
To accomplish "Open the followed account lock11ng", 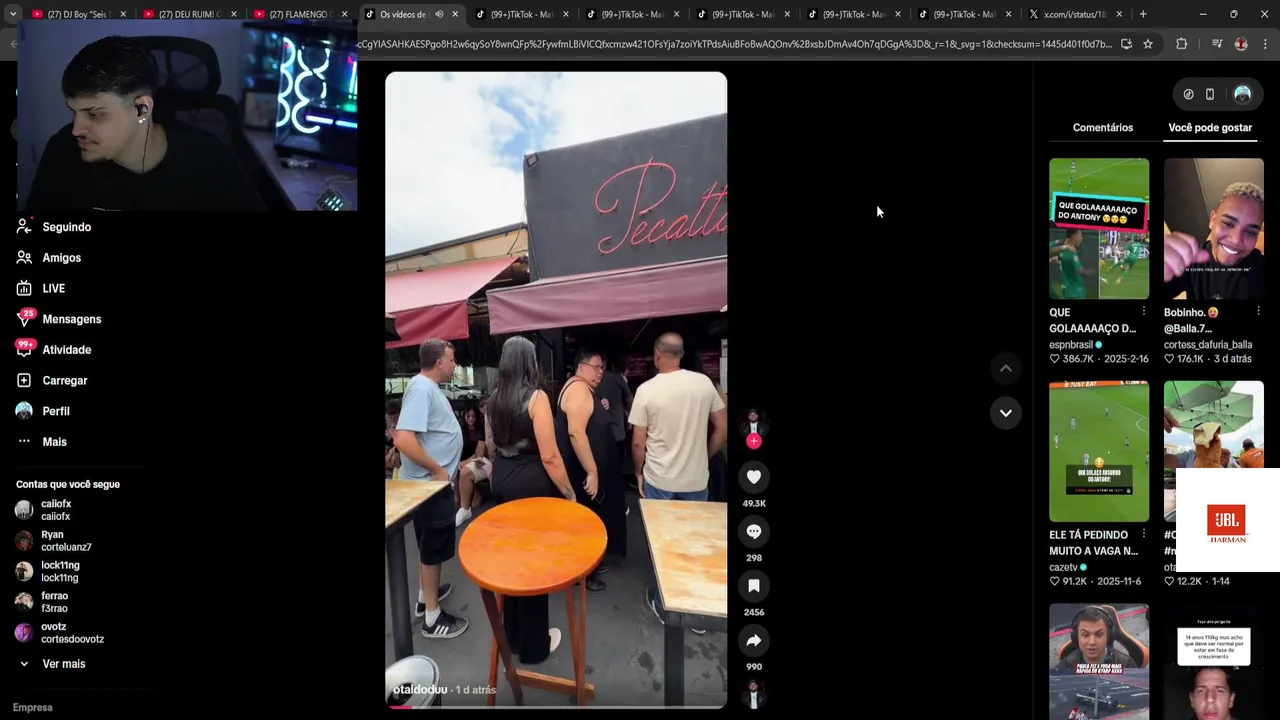I will 60,572.
